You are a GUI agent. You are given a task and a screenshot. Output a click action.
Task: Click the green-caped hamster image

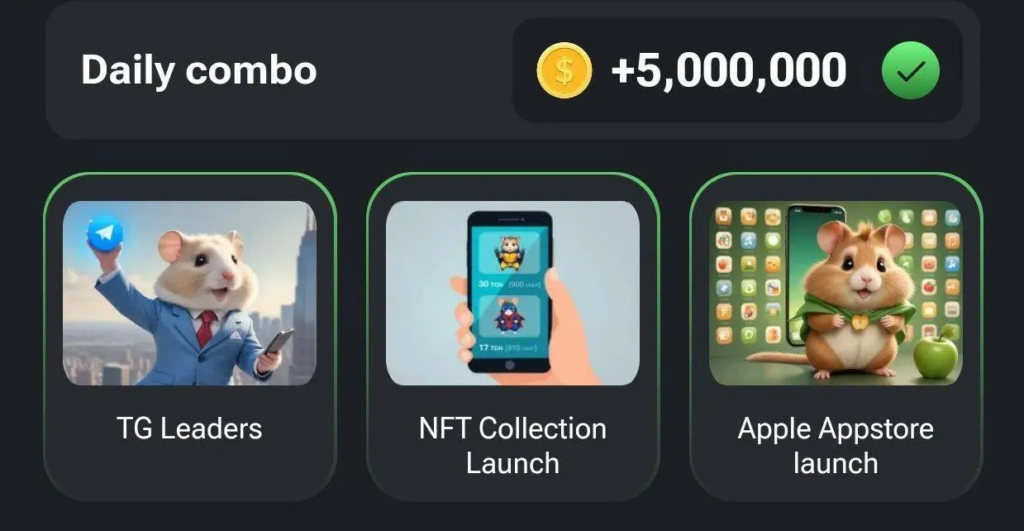coord(836,293)
